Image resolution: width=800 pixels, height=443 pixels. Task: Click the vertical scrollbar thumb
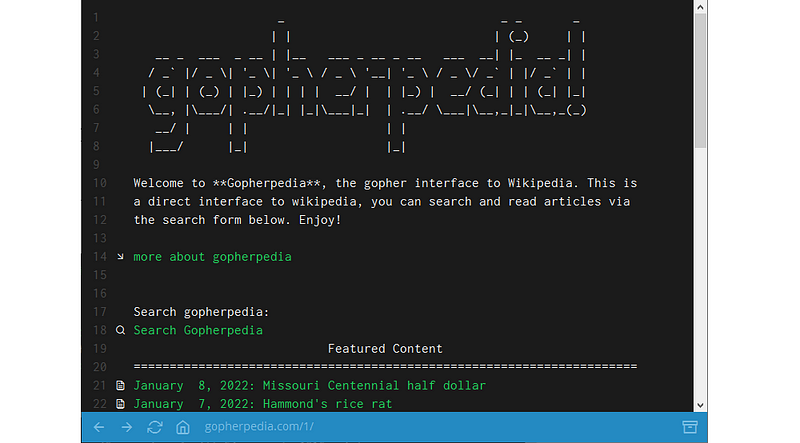700,81
